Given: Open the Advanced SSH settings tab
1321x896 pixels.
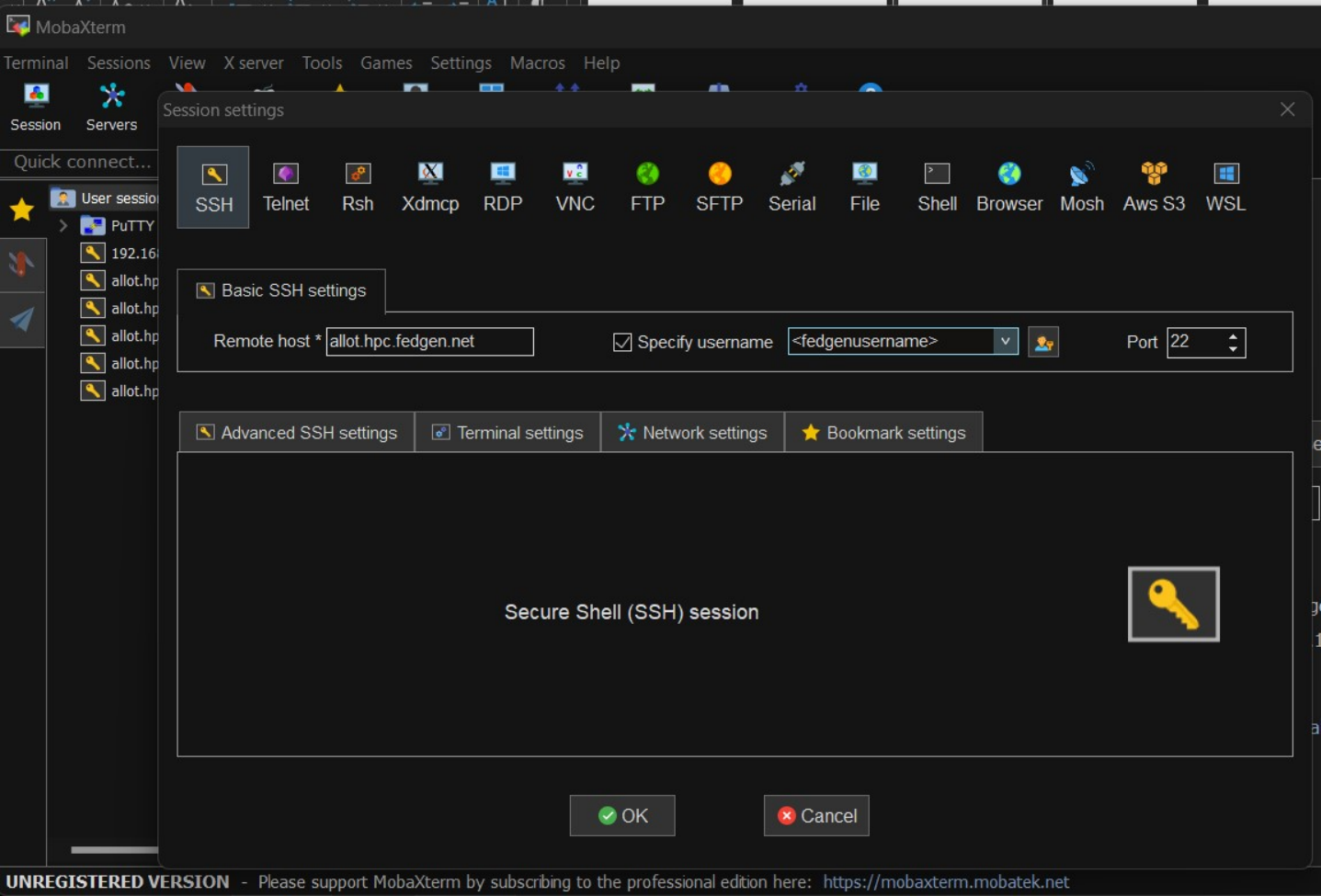Looking at the screenshot, I should (297, 433).
